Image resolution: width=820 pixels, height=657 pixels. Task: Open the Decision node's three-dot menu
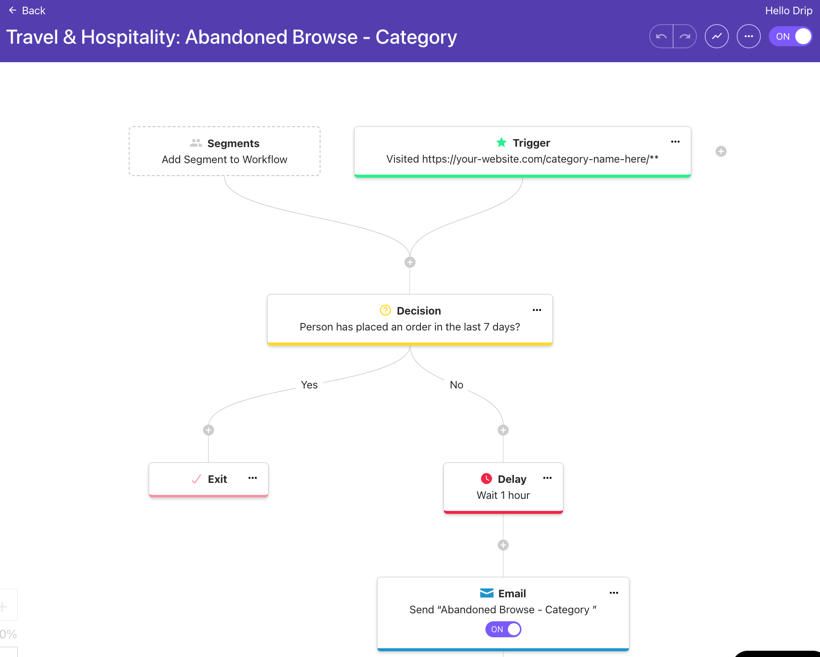tap(537, 310)
